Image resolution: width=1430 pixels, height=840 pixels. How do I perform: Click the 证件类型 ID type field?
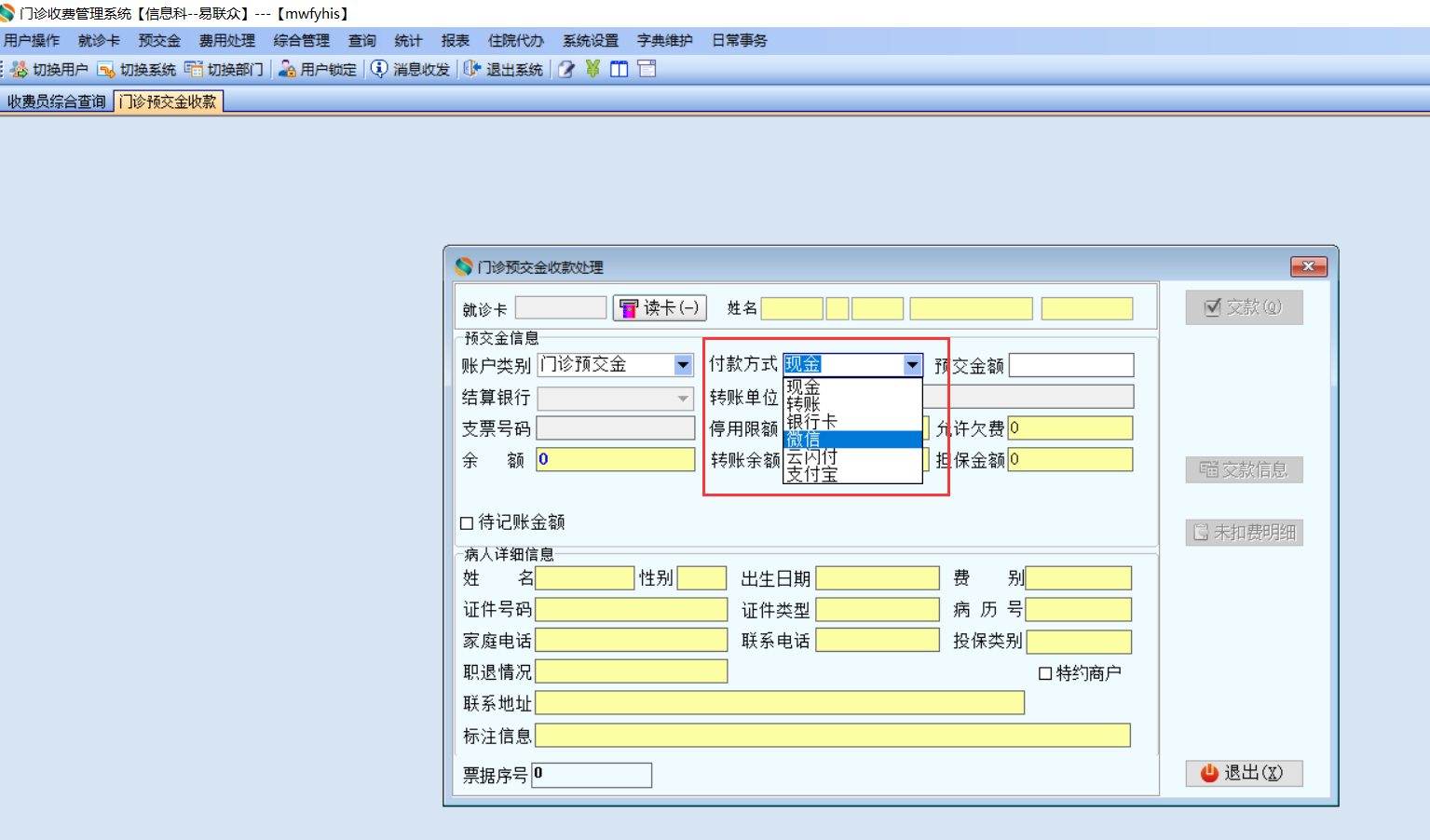tap(878, 610)
